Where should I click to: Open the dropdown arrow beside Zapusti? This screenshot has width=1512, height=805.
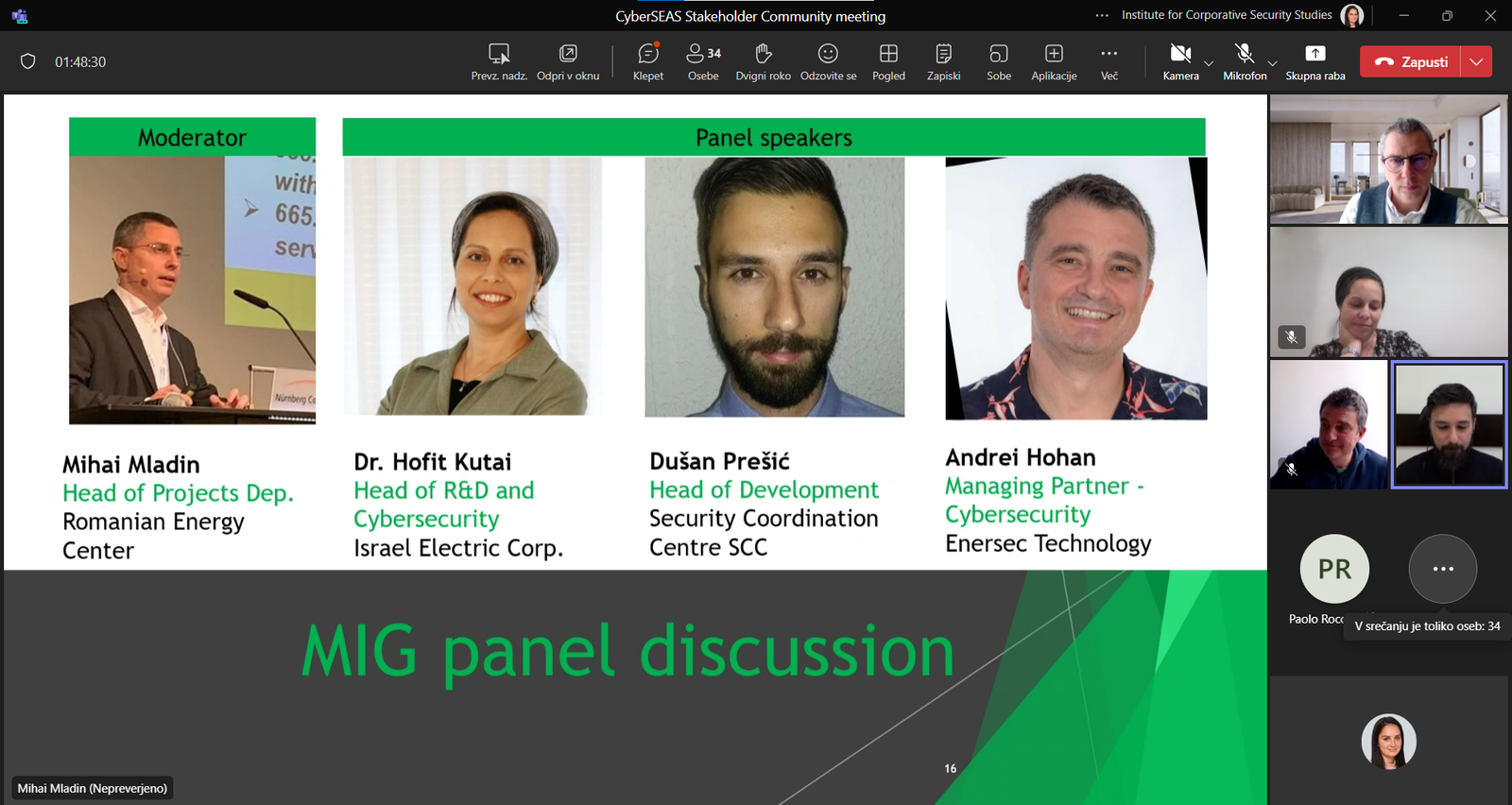(x=1476, y=61)
